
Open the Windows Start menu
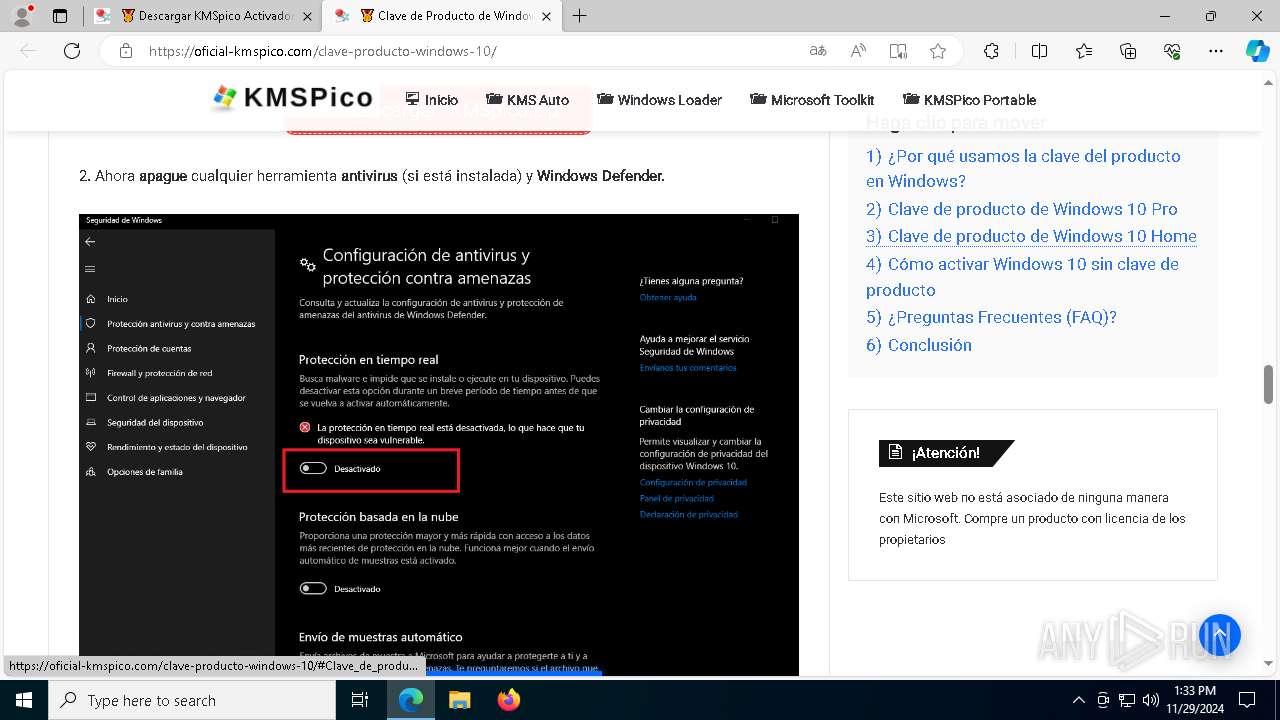coord(24,700)
